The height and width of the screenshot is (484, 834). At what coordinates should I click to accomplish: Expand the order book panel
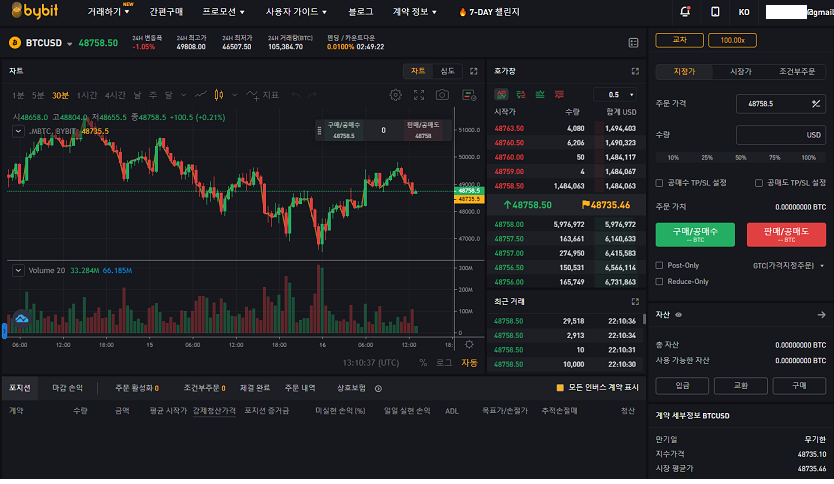(x=635, y=71)
